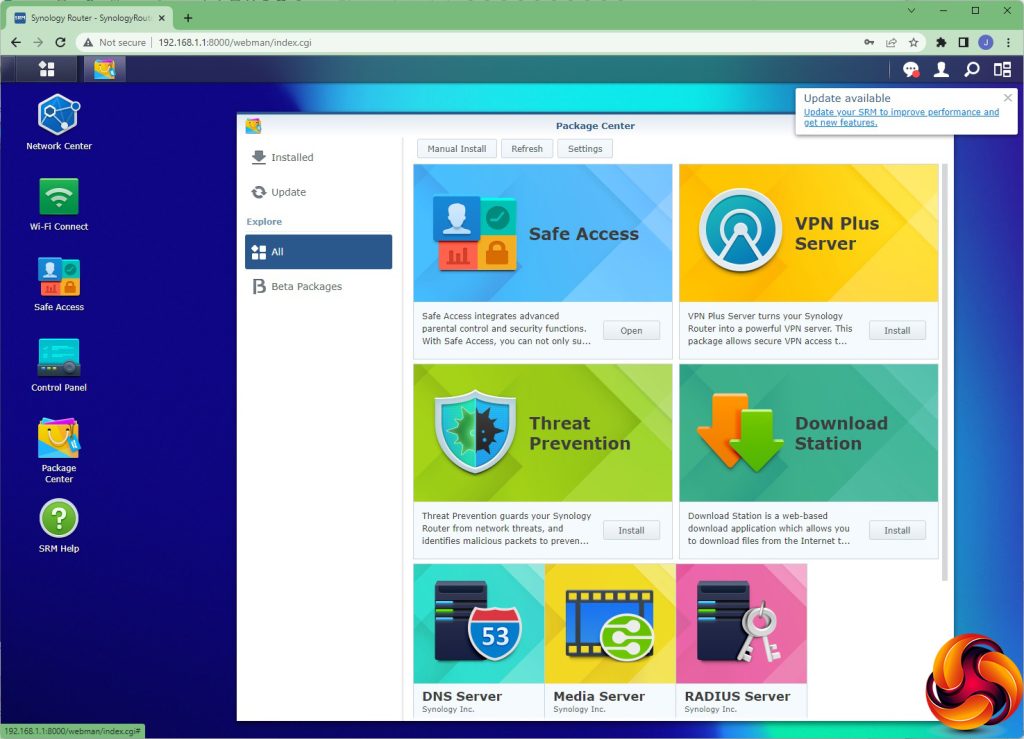This screenshot has height=739, width=1024.
Task: Open Package Center Settings button
Action: click(584, 149)
